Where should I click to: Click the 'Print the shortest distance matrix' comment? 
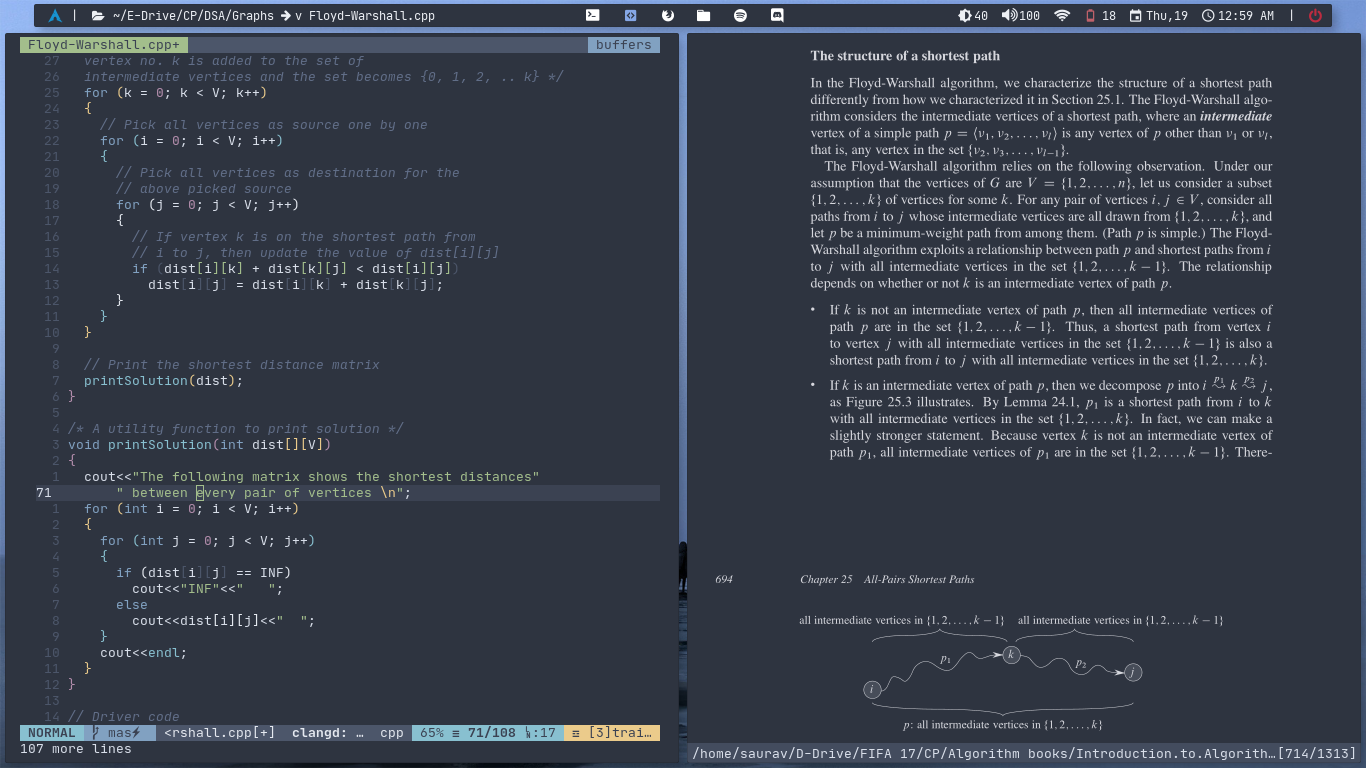click(231, 365)
